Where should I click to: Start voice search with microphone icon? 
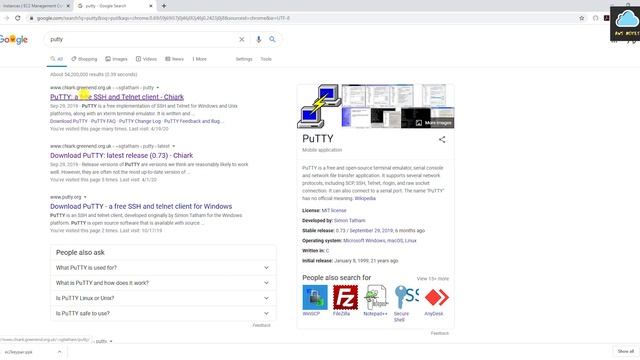[258, 40]
